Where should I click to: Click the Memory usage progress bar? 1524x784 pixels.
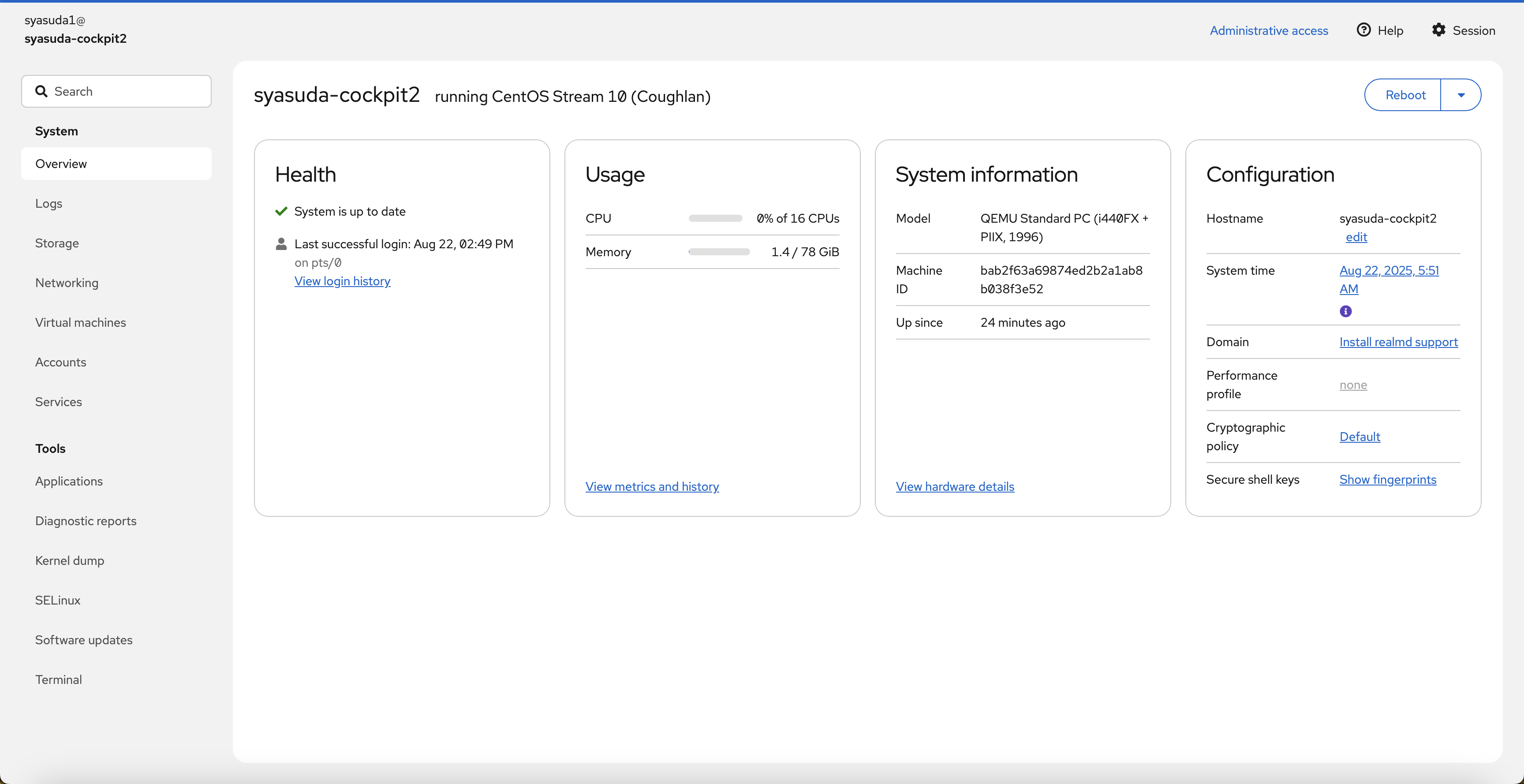pos(718,252)
